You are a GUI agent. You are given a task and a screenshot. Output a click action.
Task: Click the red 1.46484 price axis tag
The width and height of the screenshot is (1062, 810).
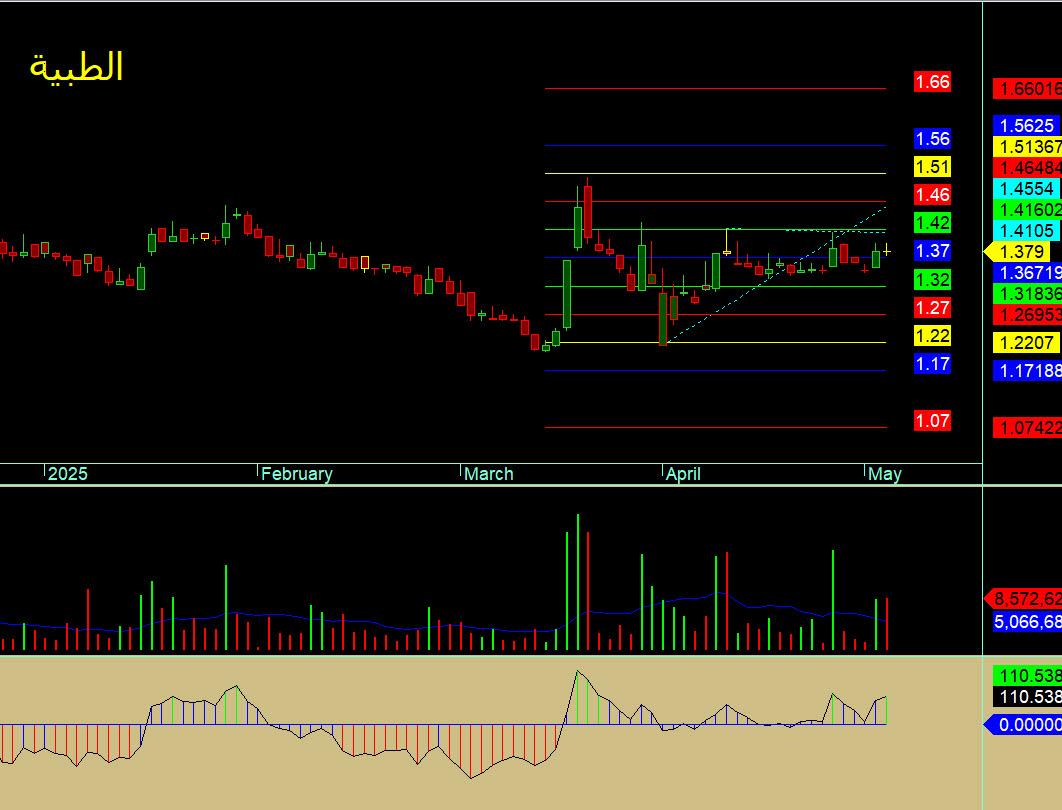tap(1027, 167)
